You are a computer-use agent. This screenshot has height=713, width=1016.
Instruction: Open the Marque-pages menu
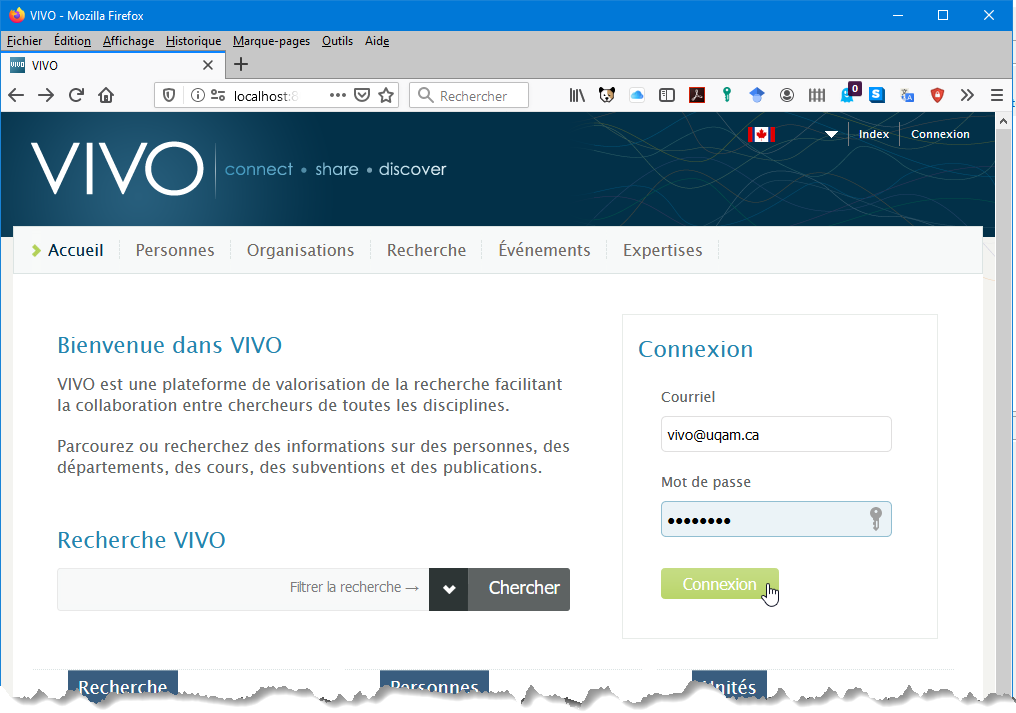coord(271,41)
